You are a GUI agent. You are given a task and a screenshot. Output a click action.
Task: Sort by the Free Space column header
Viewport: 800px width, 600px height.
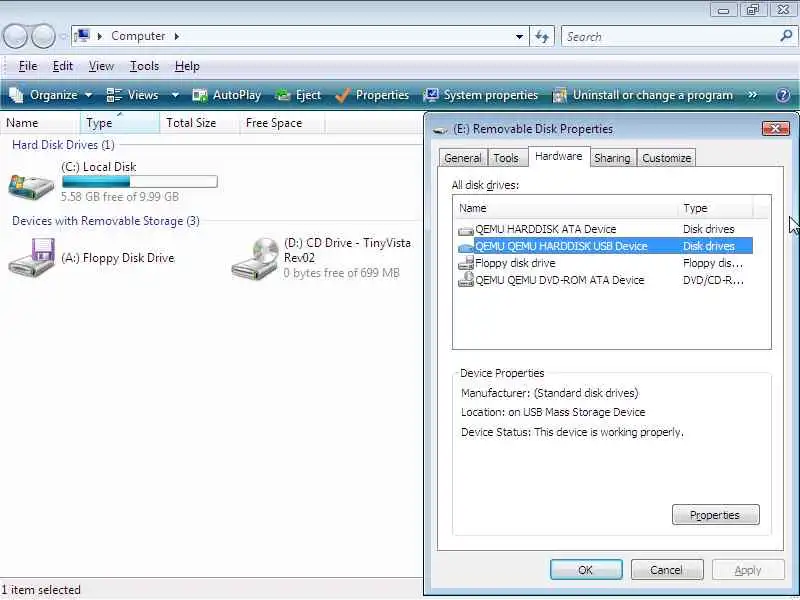click(x=282, y=123)
